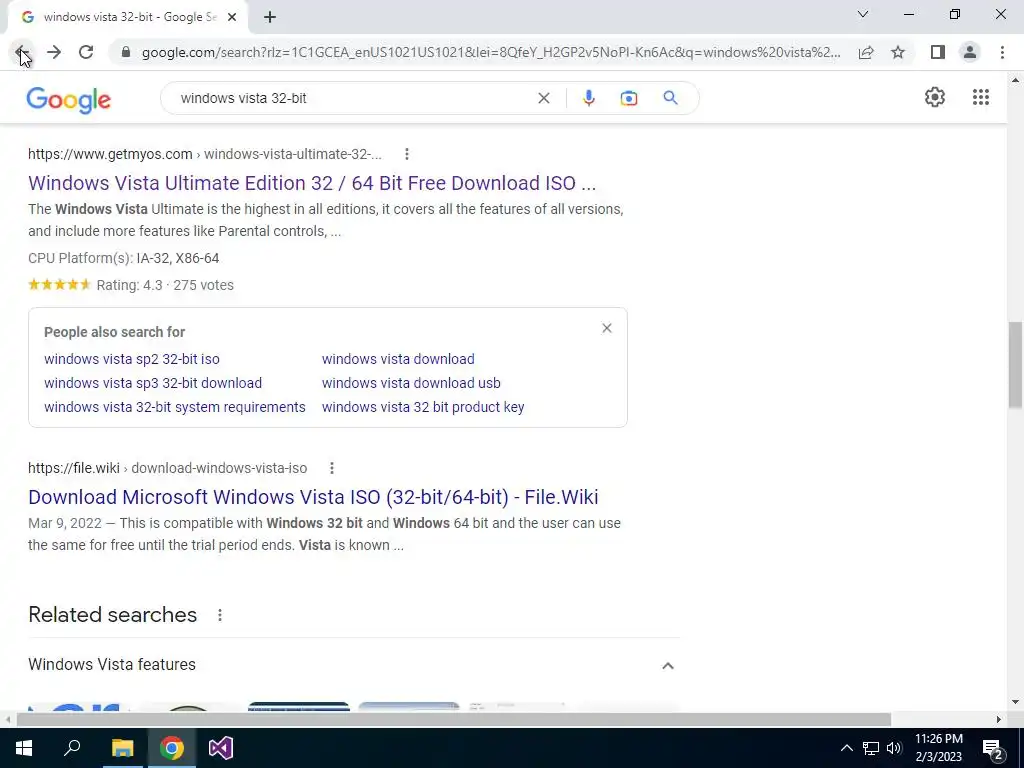Collapse the 'Windows Vista features' section
The image size is (1024, 768).
[667, 666]
